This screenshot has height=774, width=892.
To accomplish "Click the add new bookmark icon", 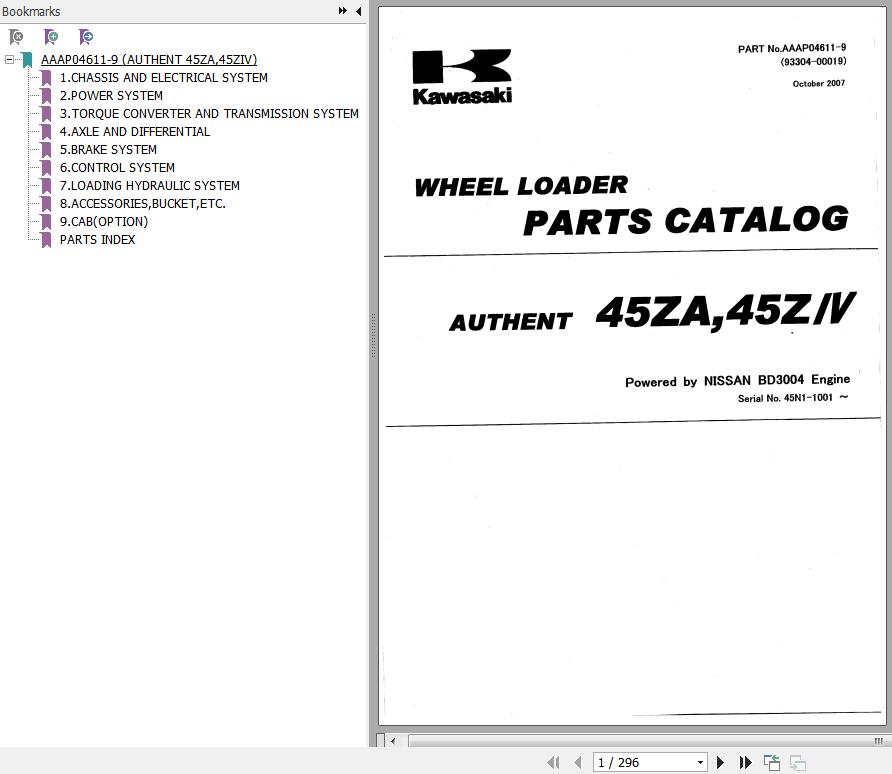I will (x=51, y=38).
